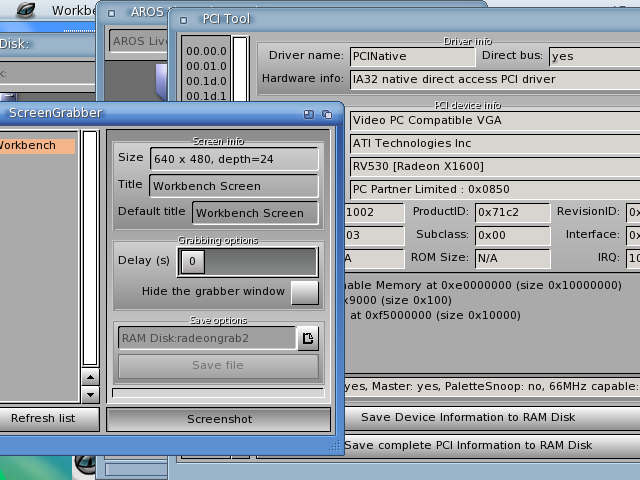Click Subclass value 0x00
640x480 pixels.
pos(513,236)
